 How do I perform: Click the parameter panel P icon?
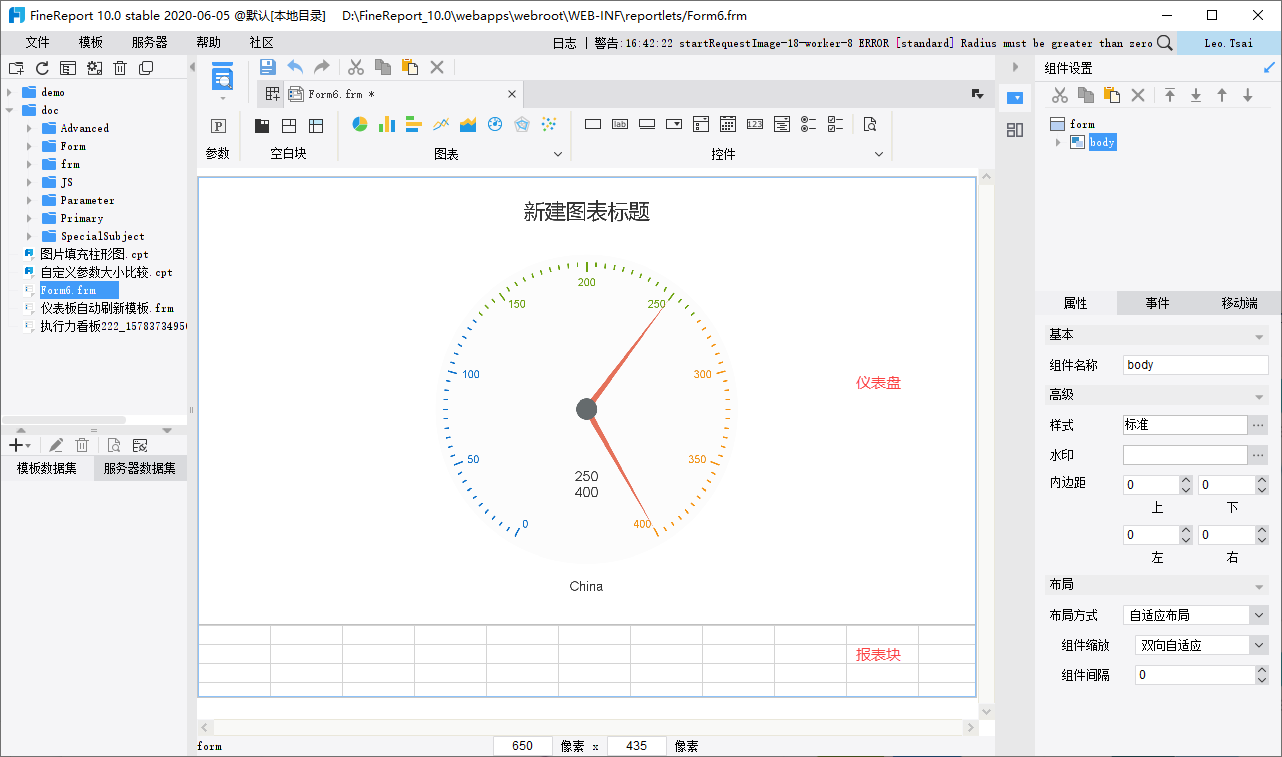[x=218, y=126]
